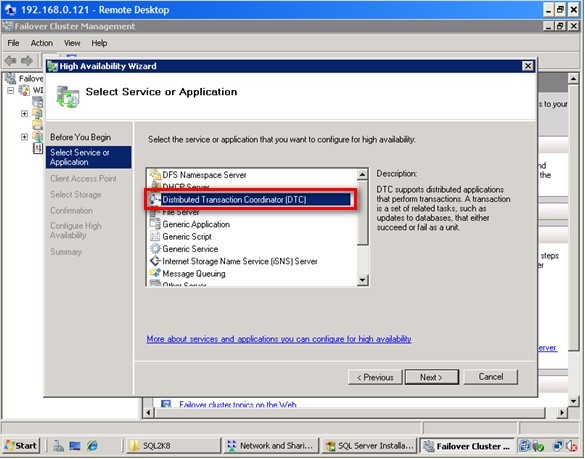Image resolution: width=585 pixels, height=459 pixels.
Task: Open the View menu
Action: pos(72,43)
